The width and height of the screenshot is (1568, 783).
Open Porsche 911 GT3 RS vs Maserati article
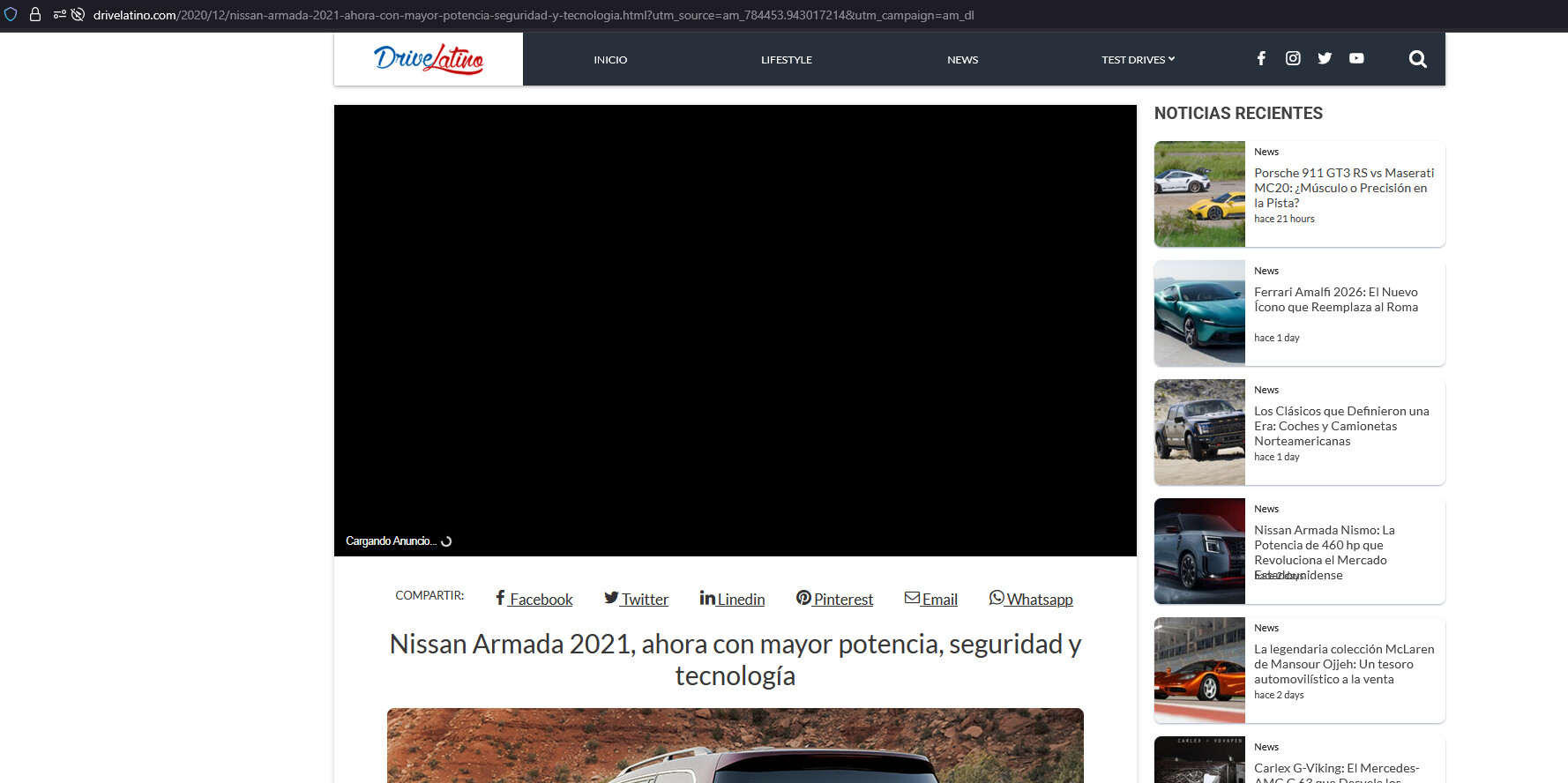click(1344, 188)
